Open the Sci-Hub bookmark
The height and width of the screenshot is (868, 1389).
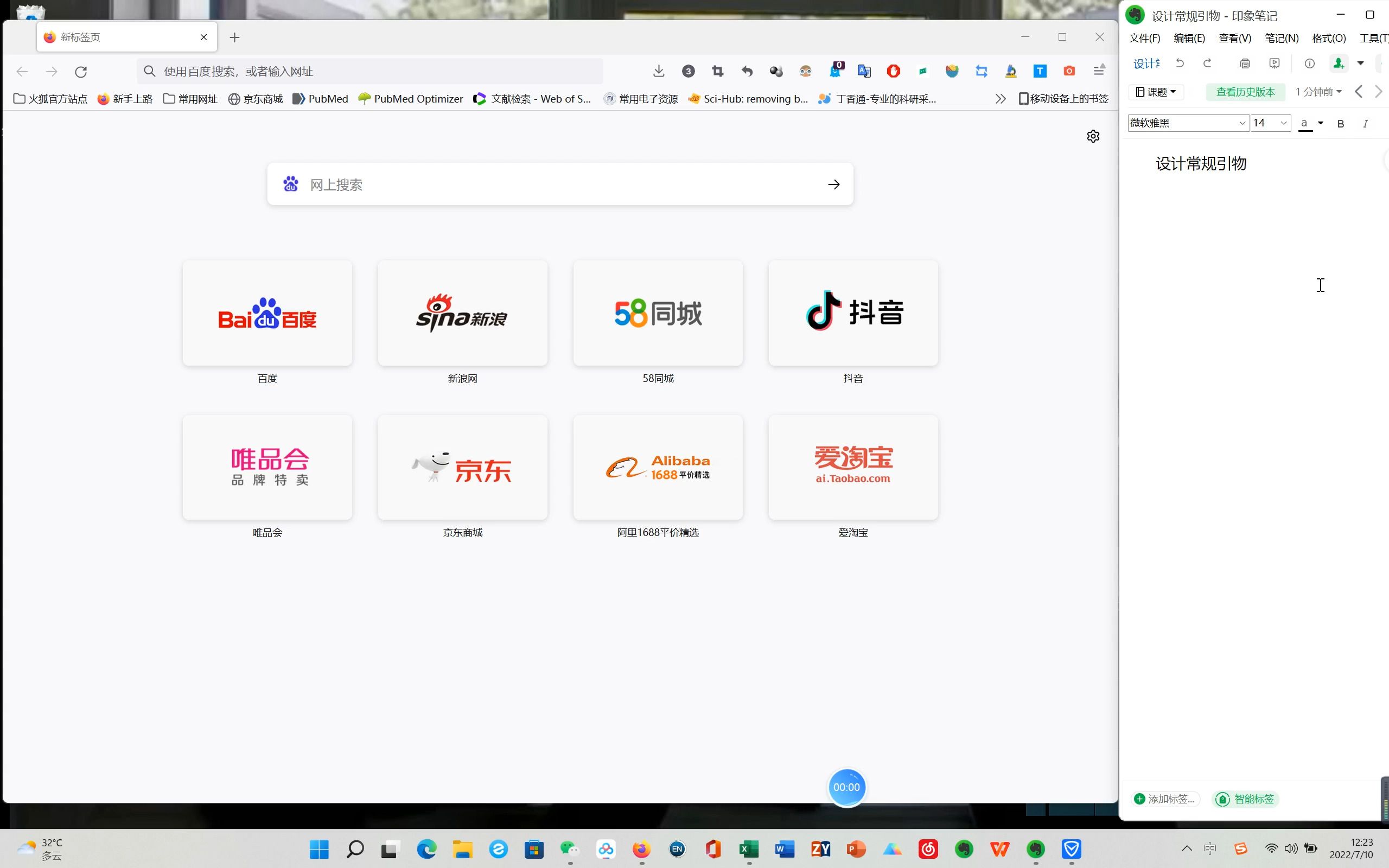coord(748,99)
